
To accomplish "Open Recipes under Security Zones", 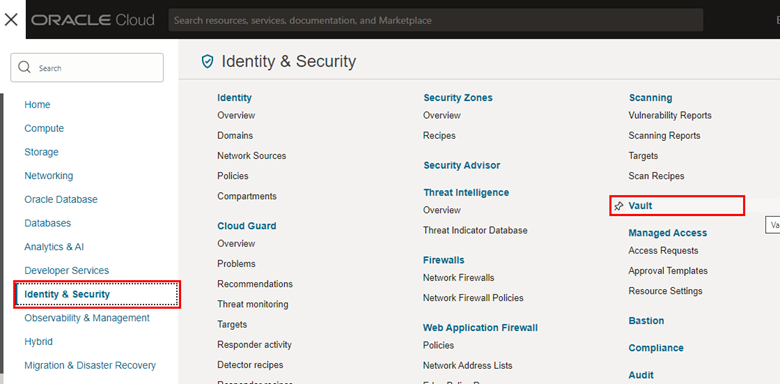I will 439,135.
